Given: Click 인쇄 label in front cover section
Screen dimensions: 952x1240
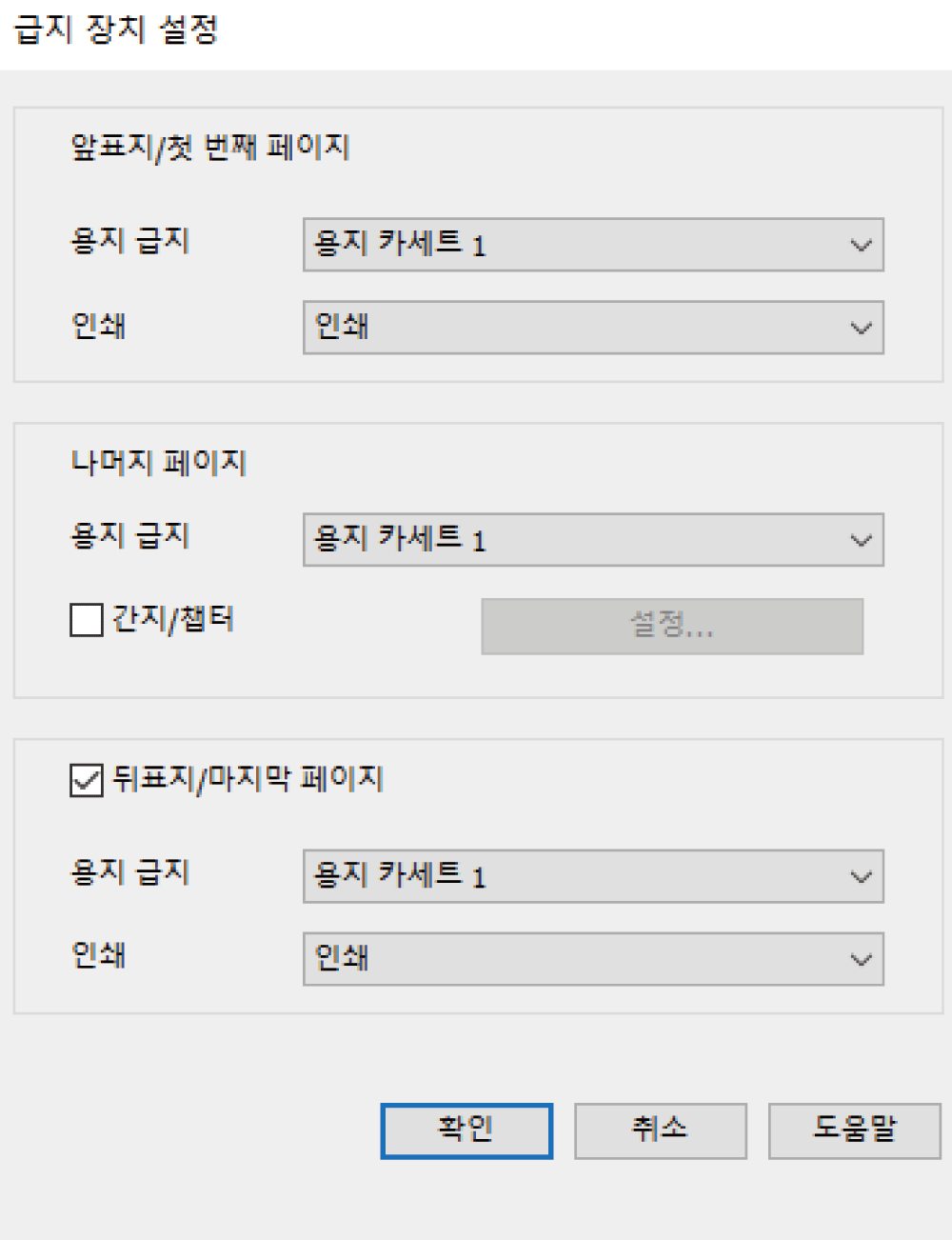Looking at the screenshot, I should click(x=99, y=326).
